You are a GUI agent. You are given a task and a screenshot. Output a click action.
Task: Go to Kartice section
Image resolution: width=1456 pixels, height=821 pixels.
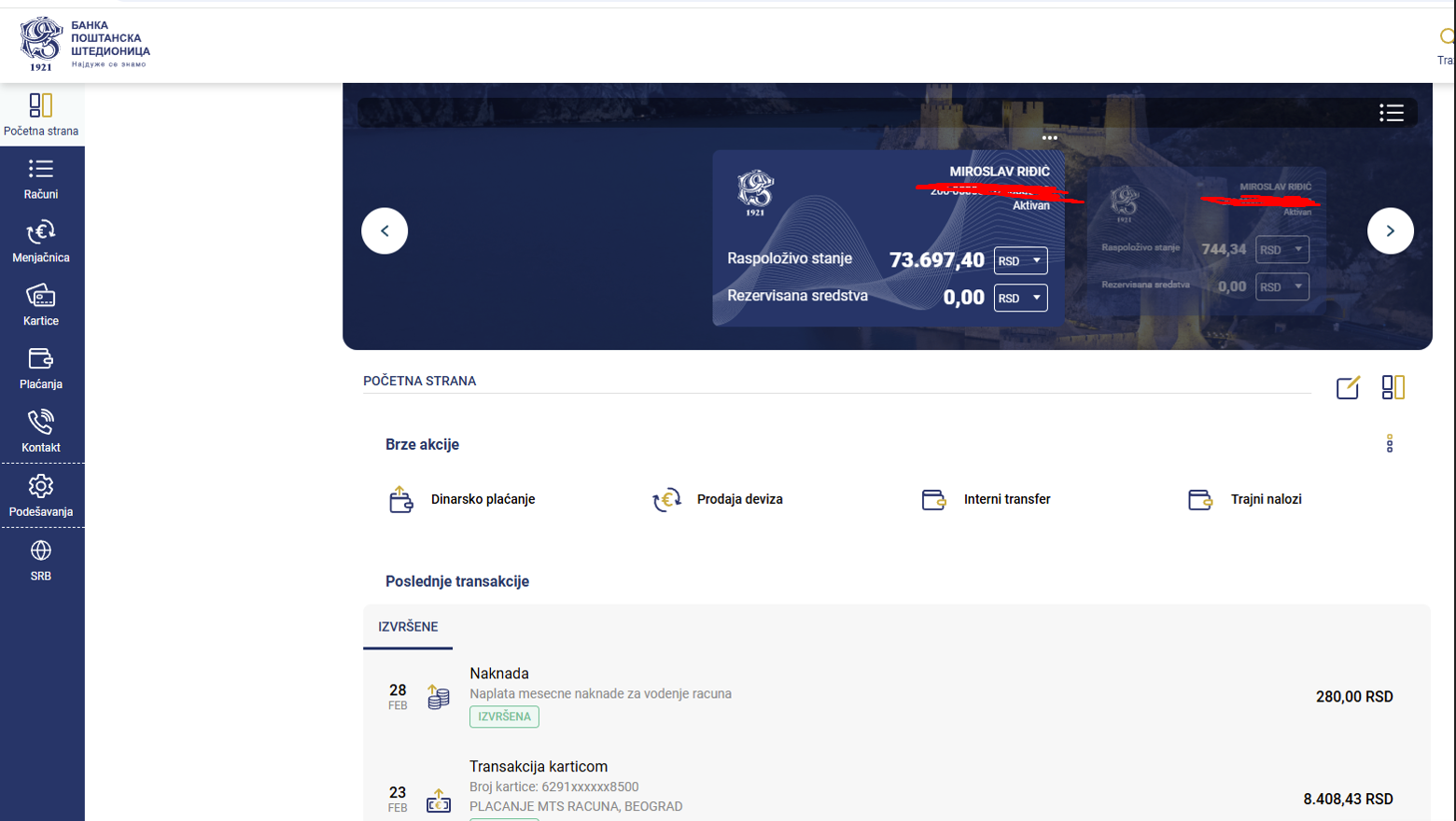point(41,305)
